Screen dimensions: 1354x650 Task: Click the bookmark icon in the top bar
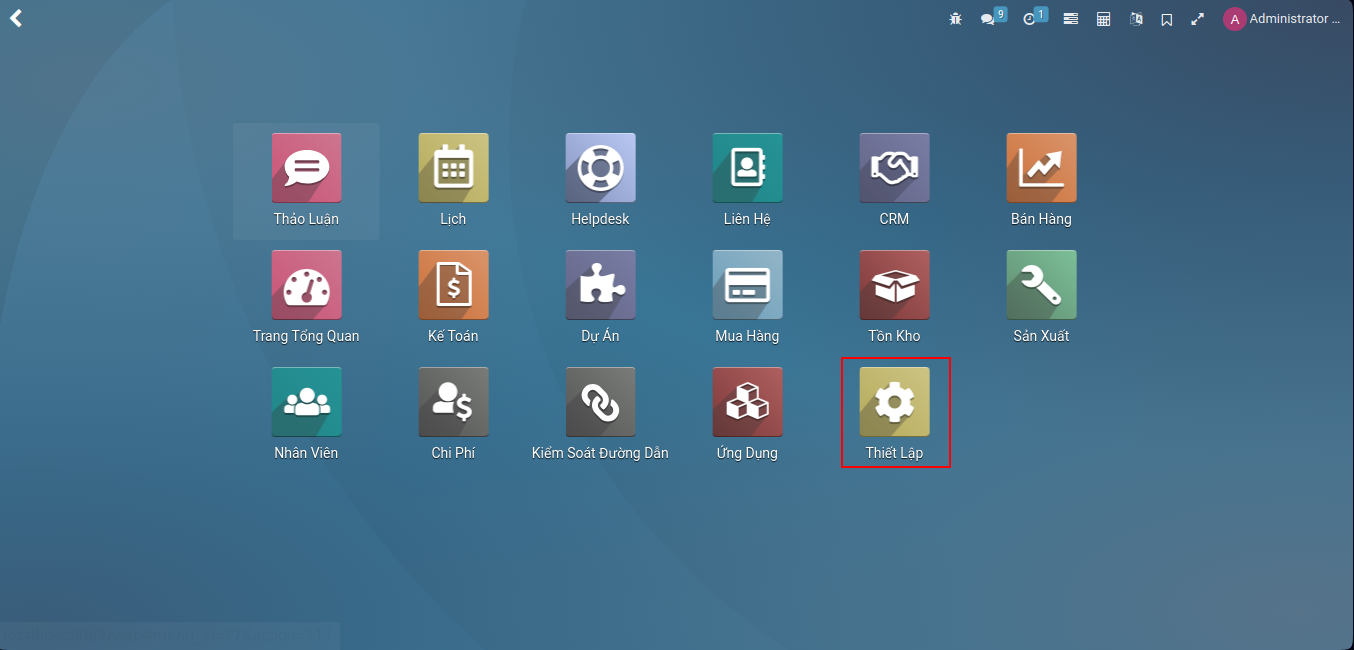click(1166, 19)
